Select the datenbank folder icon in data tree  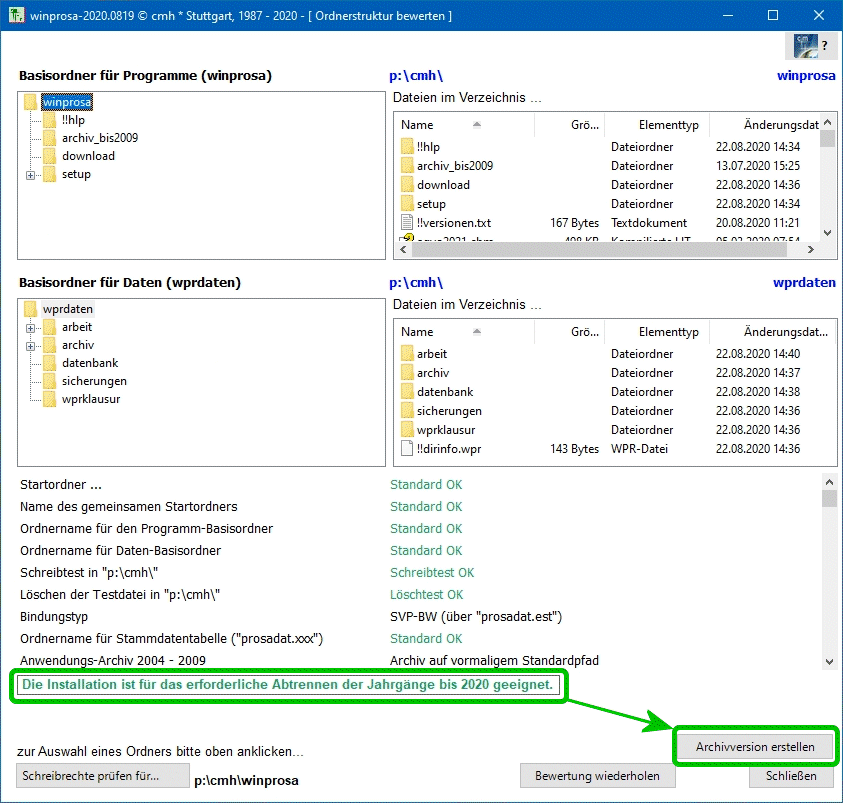pos(49,363)
